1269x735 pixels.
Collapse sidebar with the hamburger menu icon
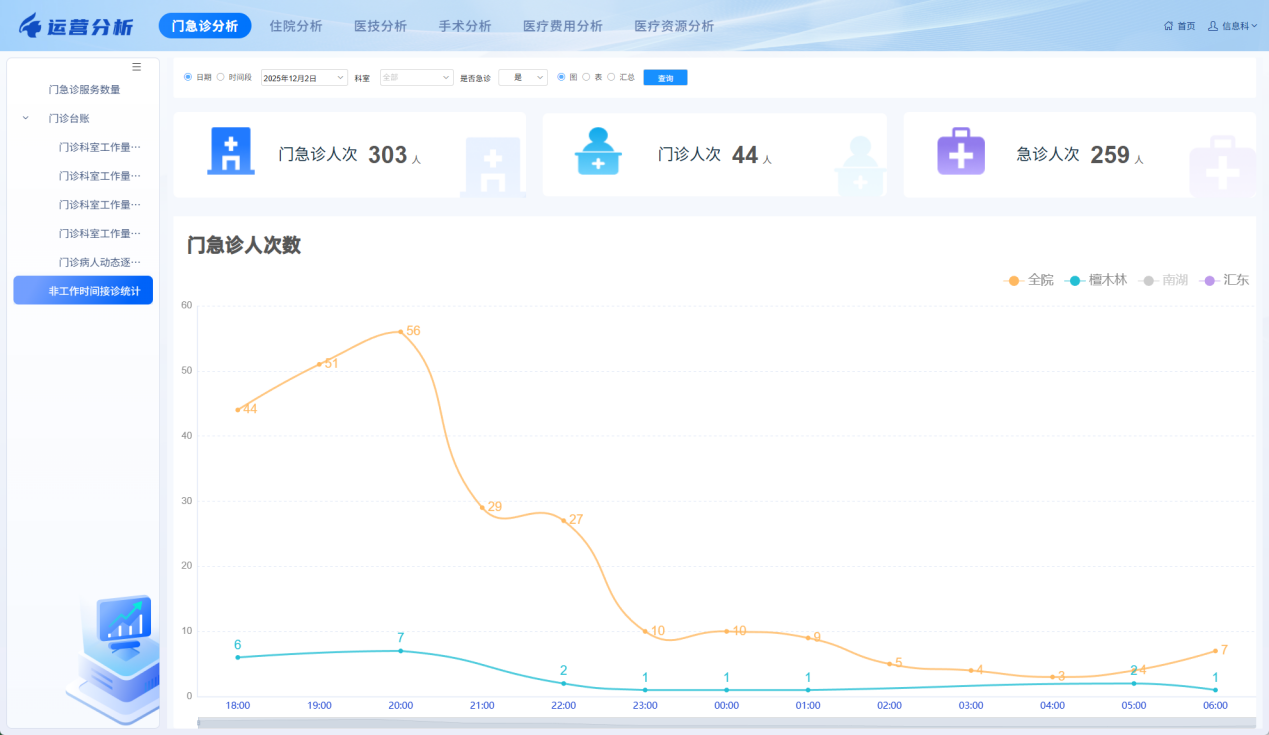137,67
